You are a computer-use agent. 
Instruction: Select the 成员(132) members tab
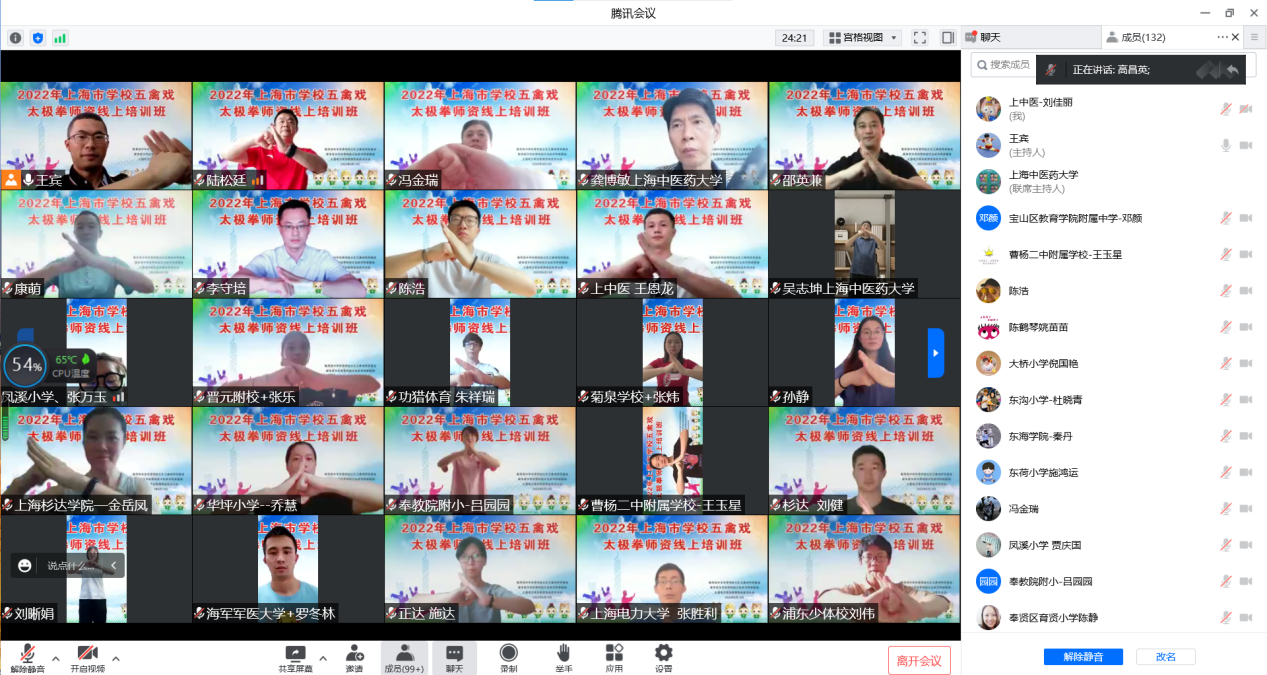pos(1142,38)
